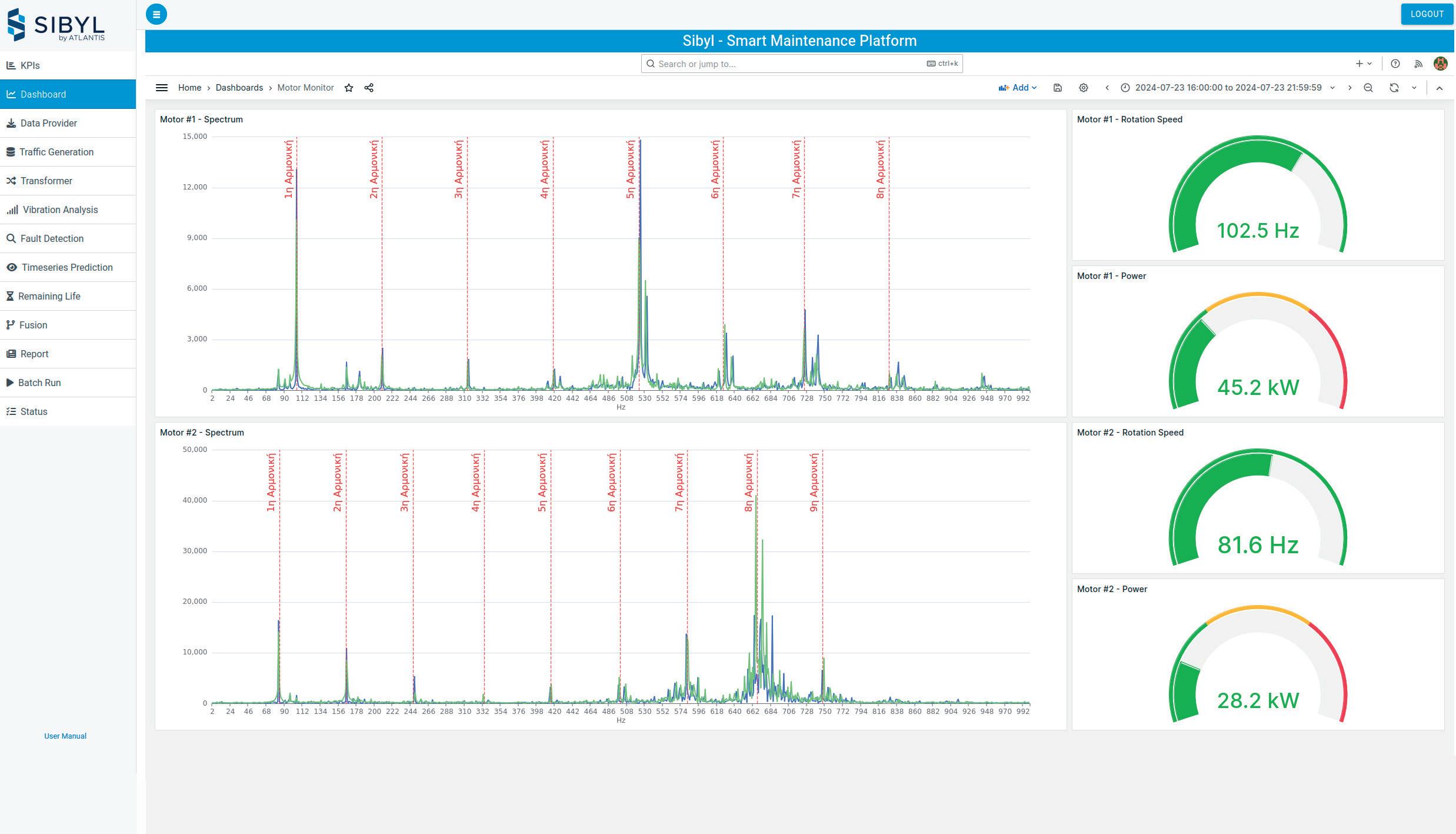Refresh the dashboard with the refresh icon
The image size is (1456, 834).
coord(1394,88)
